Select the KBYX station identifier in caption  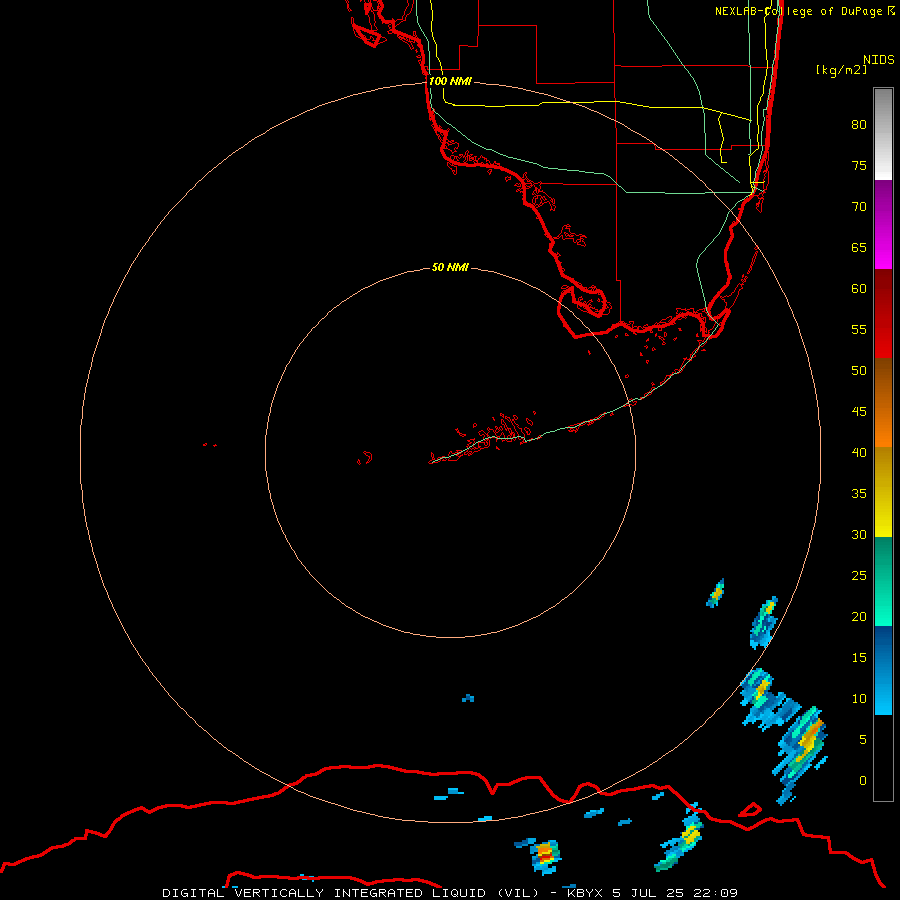pos(585,893)
